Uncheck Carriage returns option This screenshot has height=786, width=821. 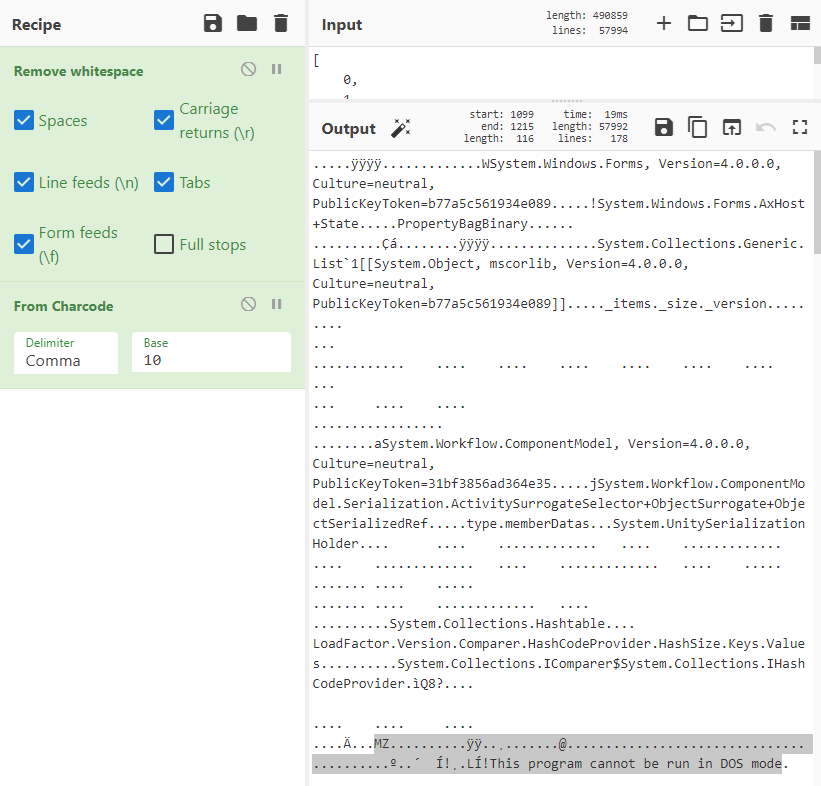[x=164, y=120]
